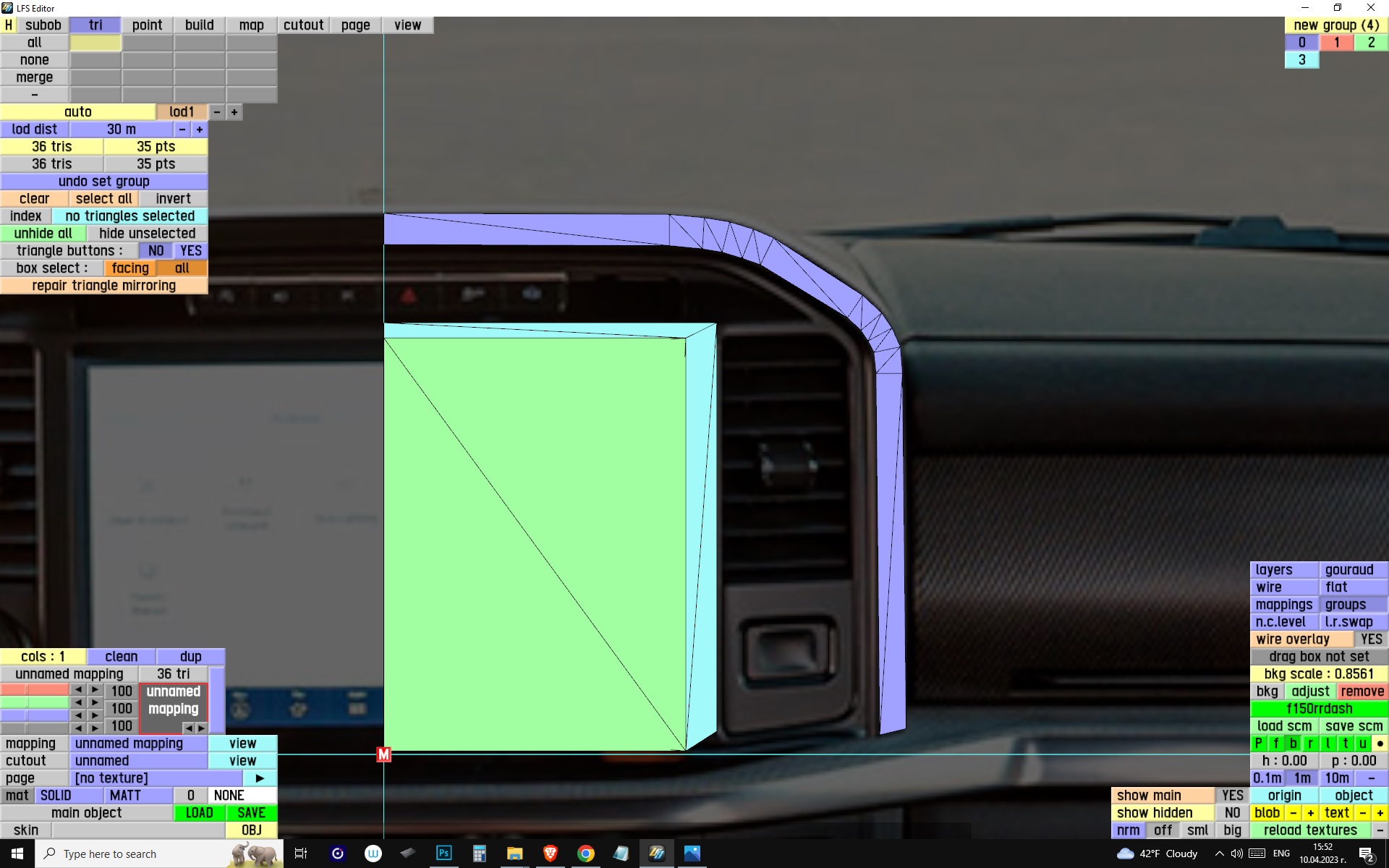The width and height of the screenshot is (1389, 868).
Task: Select the 'b' back view button
Action: 1293,744
